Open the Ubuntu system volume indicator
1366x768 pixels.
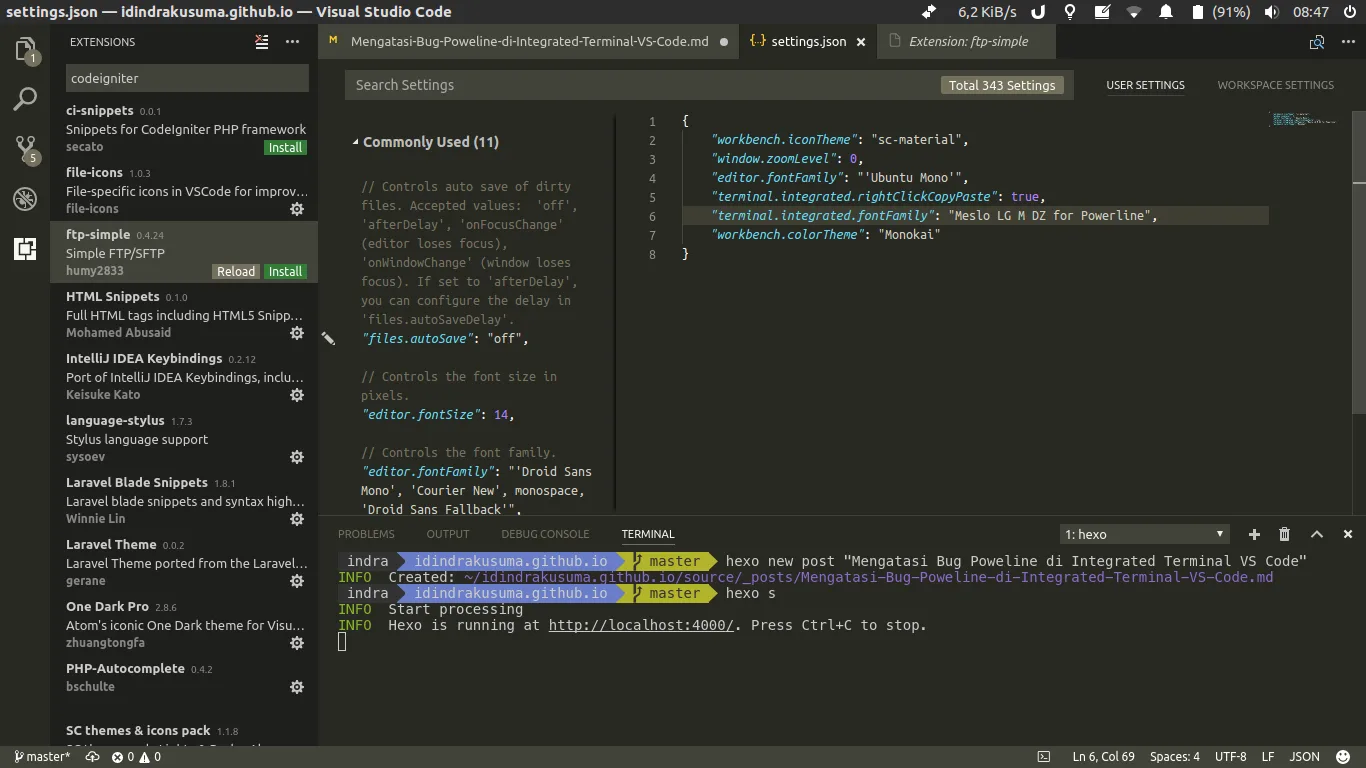coord(1271,12)
